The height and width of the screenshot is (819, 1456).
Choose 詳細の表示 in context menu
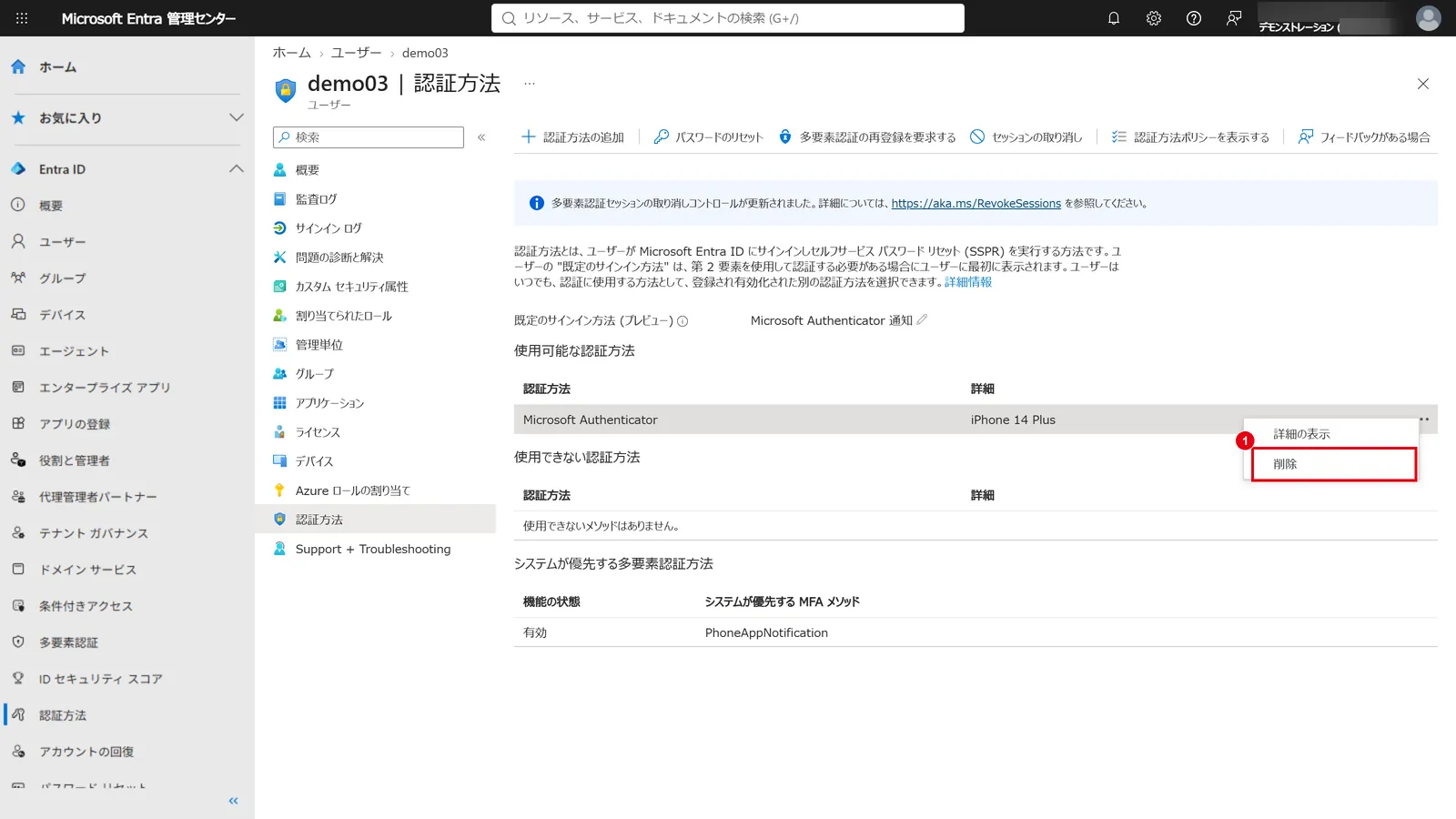point(1331,434)
